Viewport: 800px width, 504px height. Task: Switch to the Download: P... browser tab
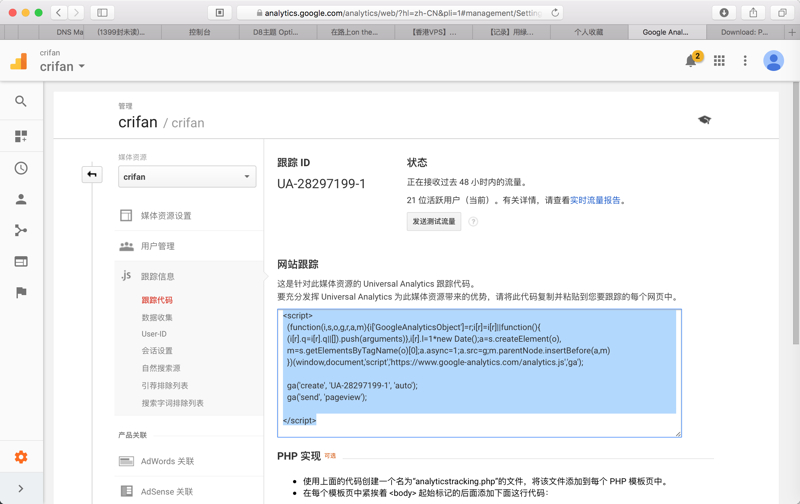click(745, 32)
